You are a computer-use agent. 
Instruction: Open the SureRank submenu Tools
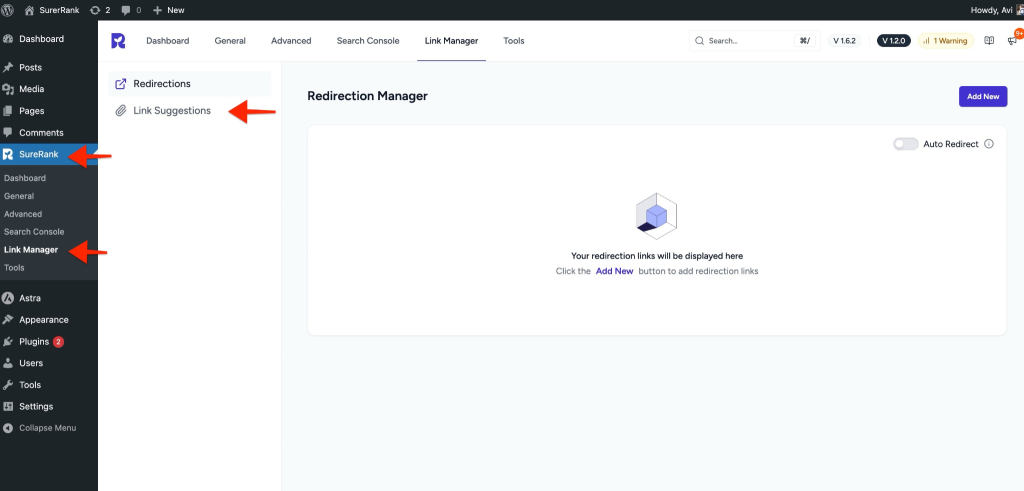[14, 268]
